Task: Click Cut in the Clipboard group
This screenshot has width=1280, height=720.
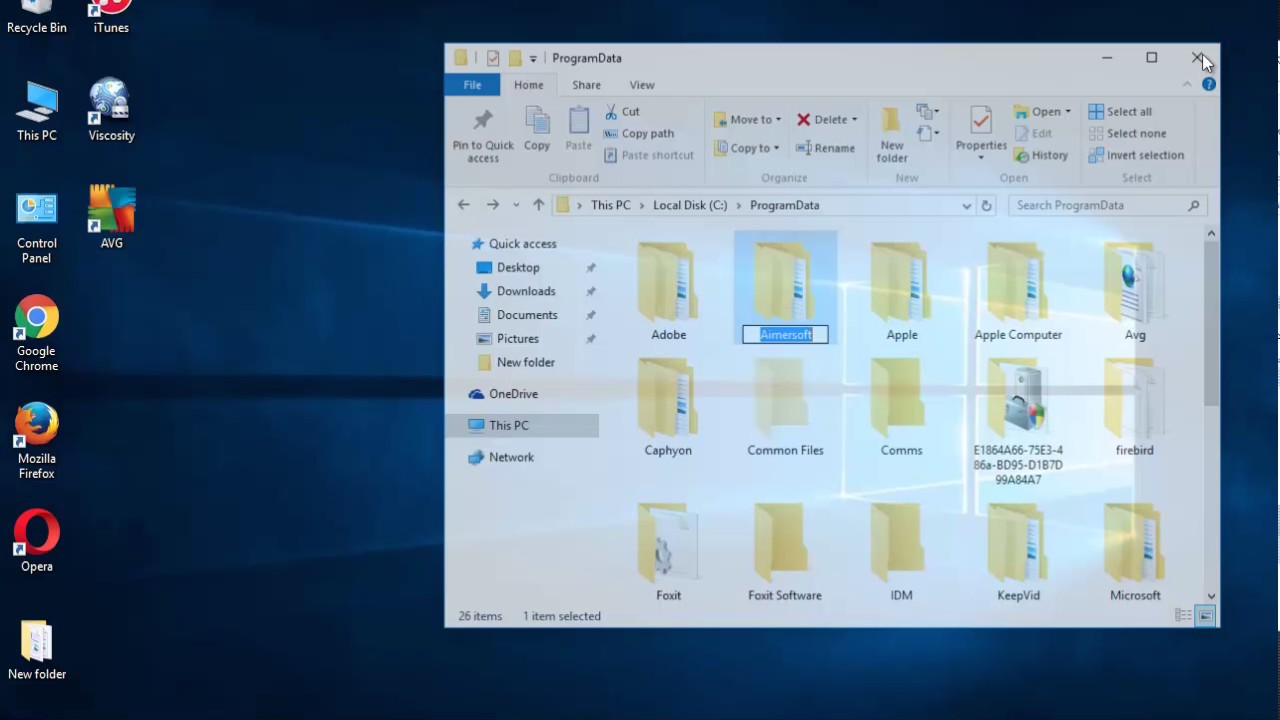Action: tap(623, 112)
